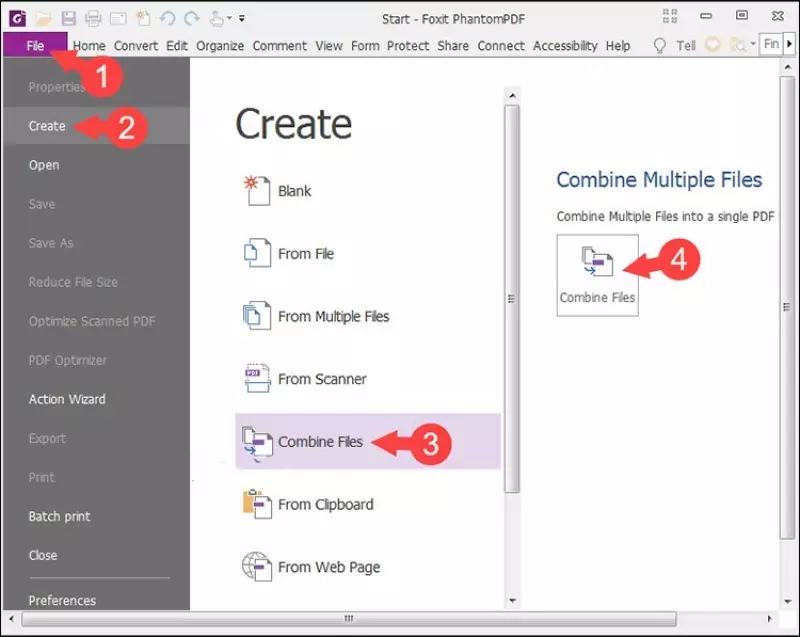Click the From File page icon

[257, 253]
